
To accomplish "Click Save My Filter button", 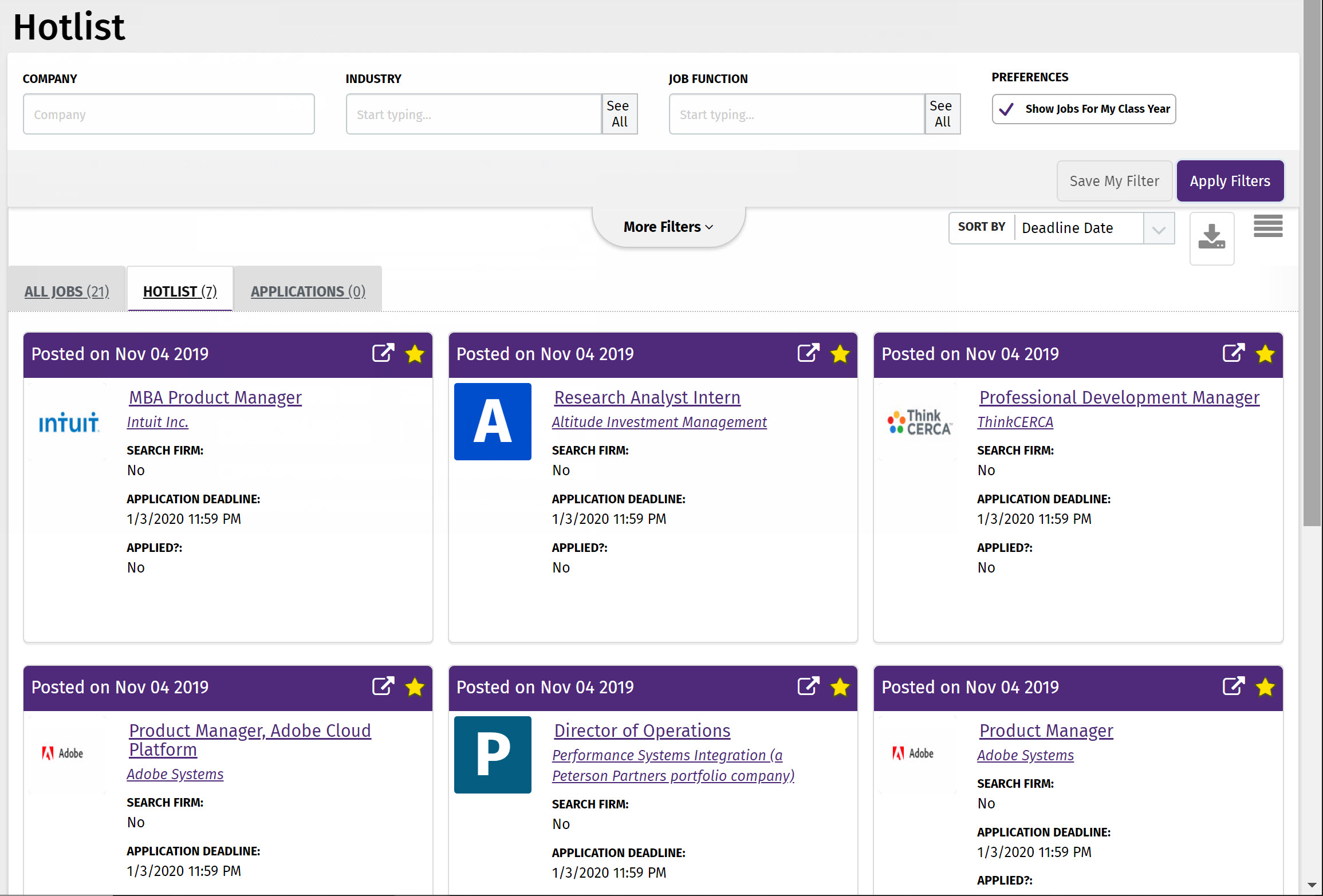I will 1114,181.
